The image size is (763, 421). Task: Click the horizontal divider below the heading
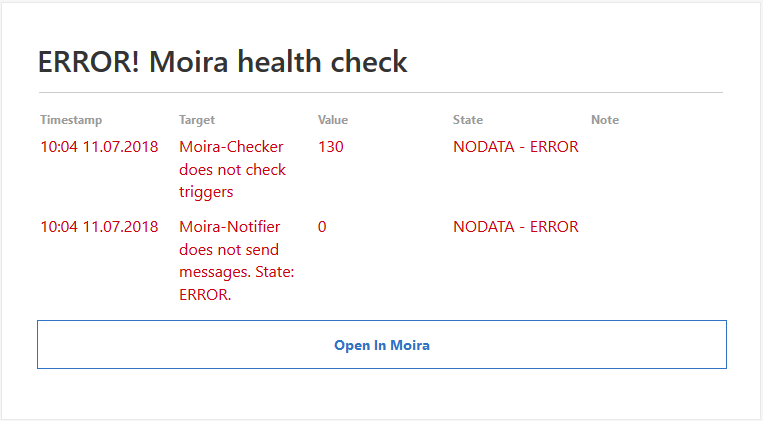[x=380, y=92]
